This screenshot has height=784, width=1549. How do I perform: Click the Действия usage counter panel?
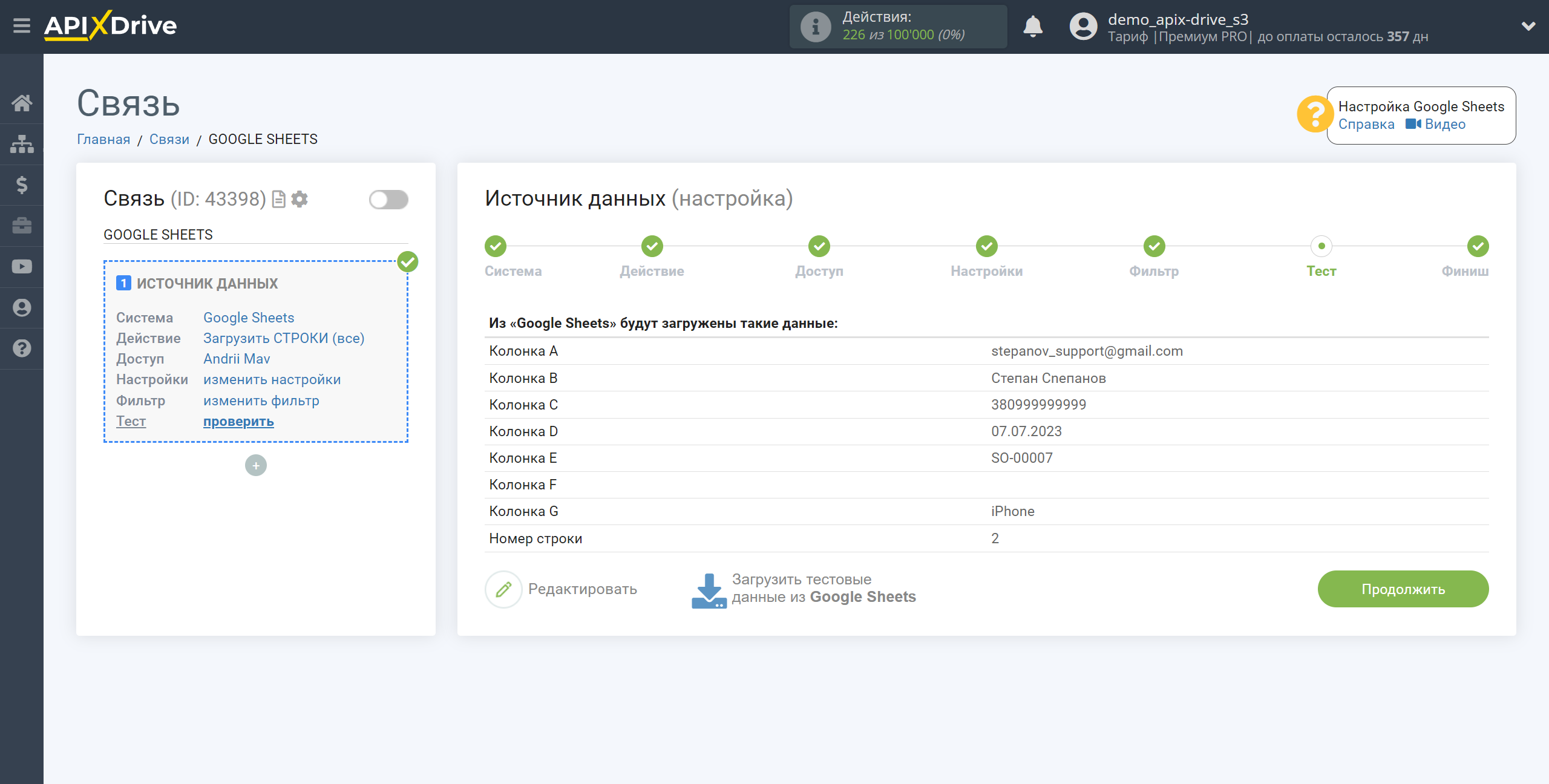[x=898, y=27]
